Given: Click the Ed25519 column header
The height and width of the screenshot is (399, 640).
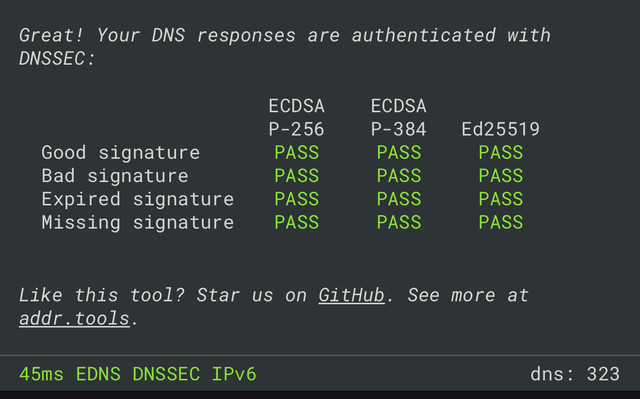Looking at the screenshot, I should 500,129.
